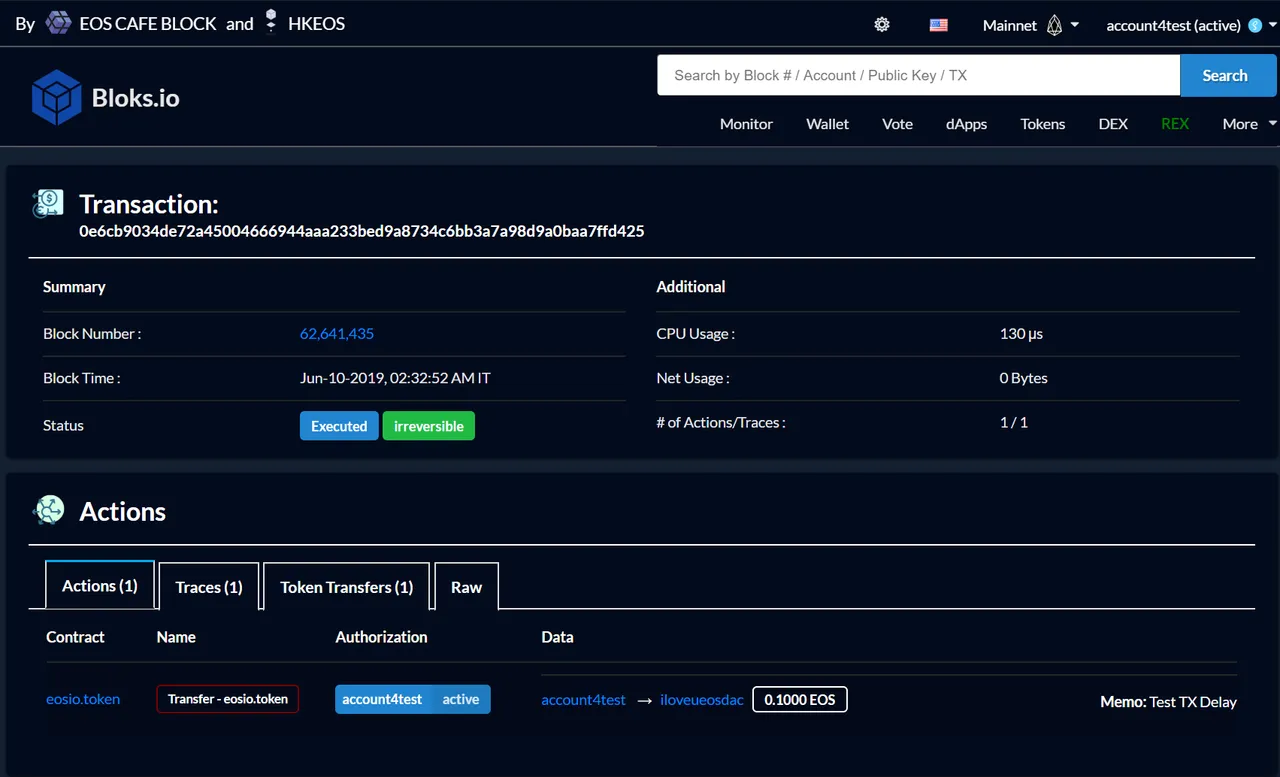Screen dimensions: 1280x777
Task: Click the CPU usage 130 µs value
Action: [1021, 334]
